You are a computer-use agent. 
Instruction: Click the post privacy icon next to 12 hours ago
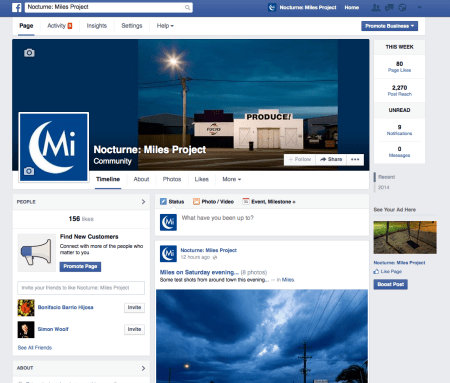tap(215, 257)
